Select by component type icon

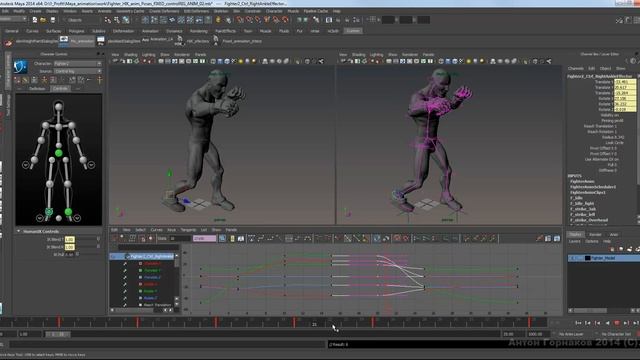coord(126,20)
